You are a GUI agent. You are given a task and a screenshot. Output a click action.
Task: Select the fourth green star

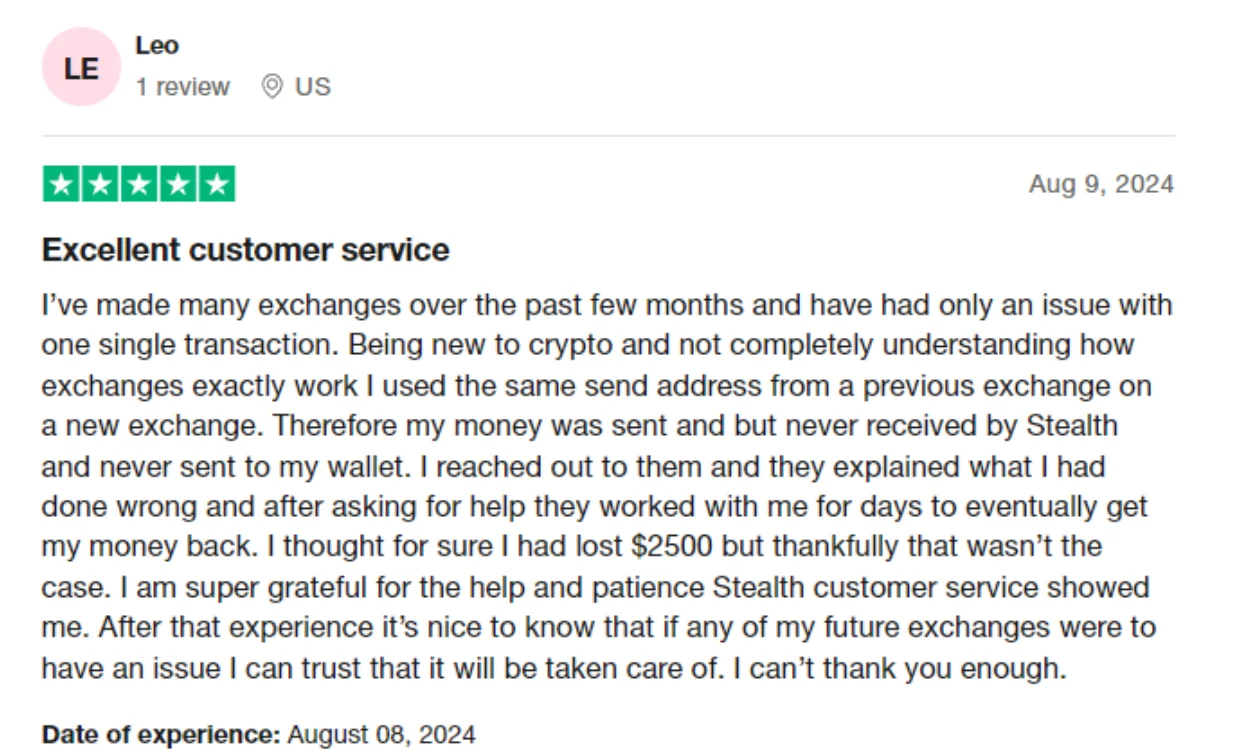[x=178, y=185]
